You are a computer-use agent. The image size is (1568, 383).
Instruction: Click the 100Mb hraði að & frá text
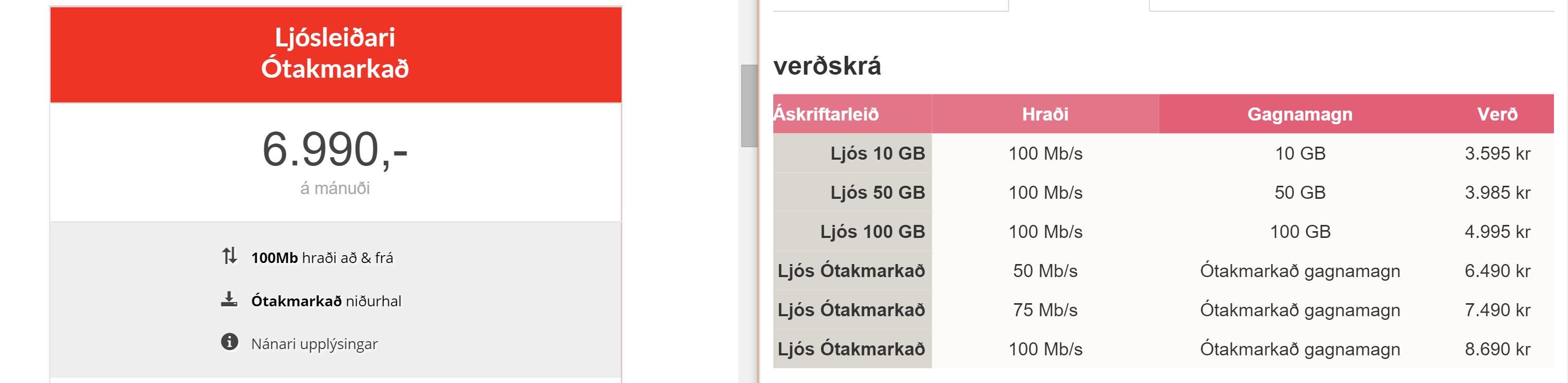[322, 258]
